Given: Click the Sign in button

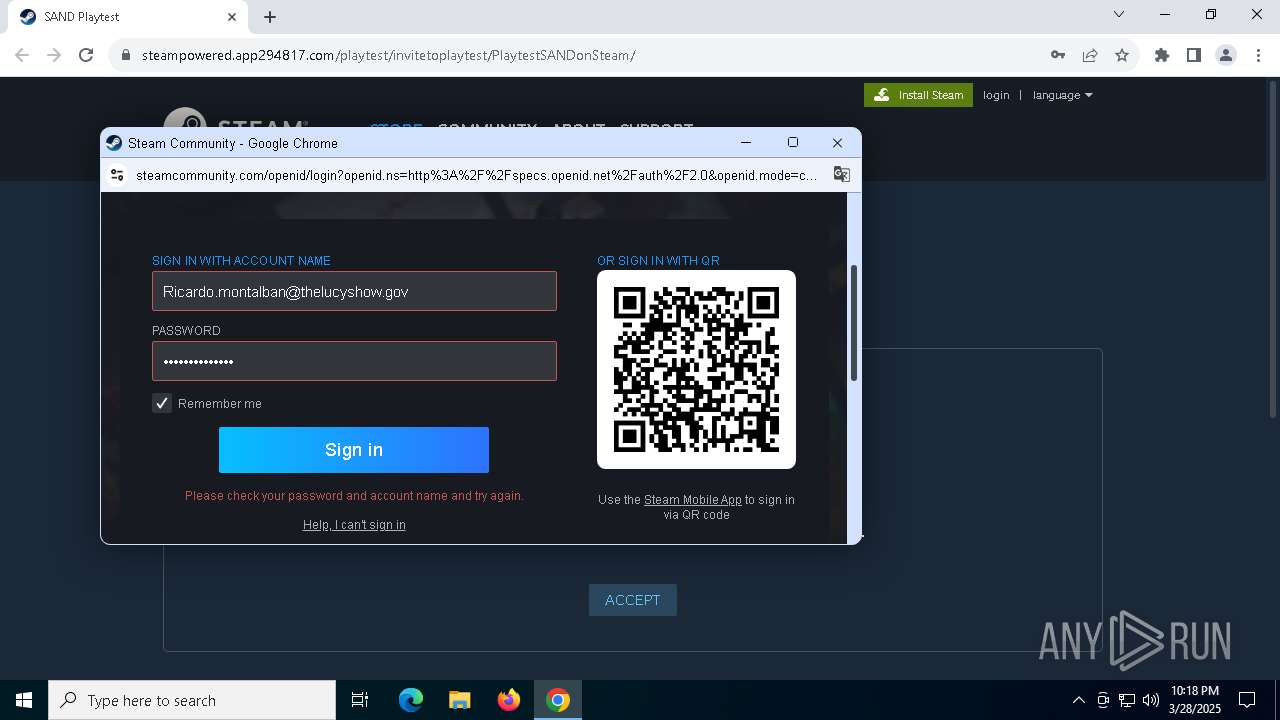Looking at the screenshot, I should coord(354,450).
